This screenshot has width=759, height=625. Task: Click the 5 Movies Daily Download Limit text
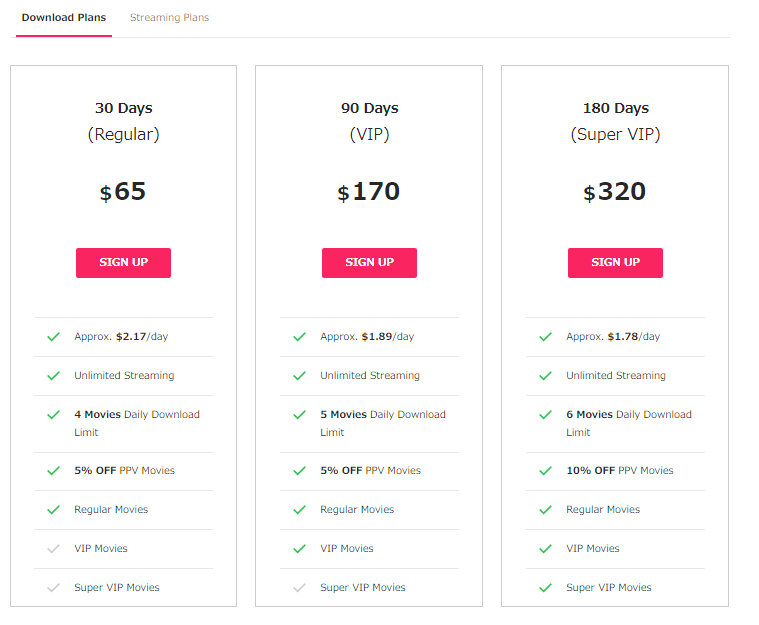tap(382, 423)
